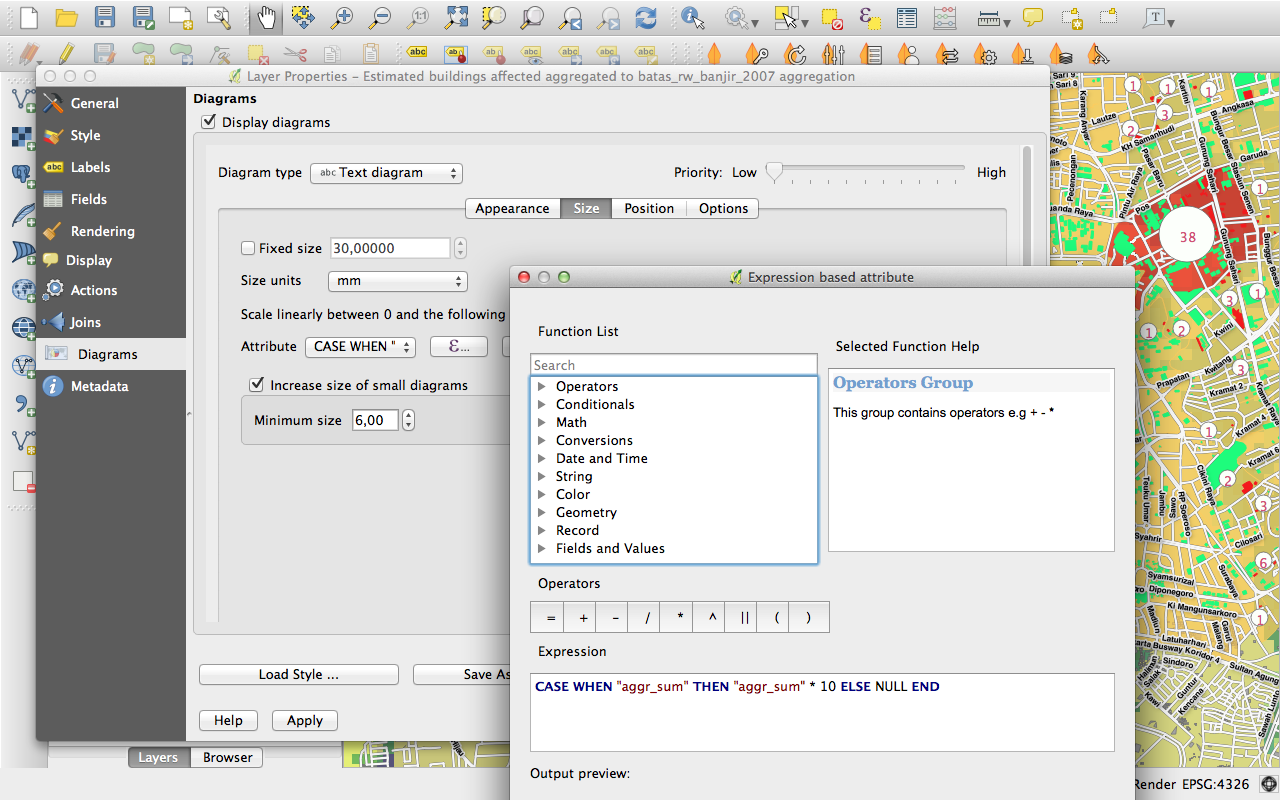Open the Diagram type dropdown
The height and width of the screenshot is (800, 1280).
pyautogui.click(x=386, y=173)
